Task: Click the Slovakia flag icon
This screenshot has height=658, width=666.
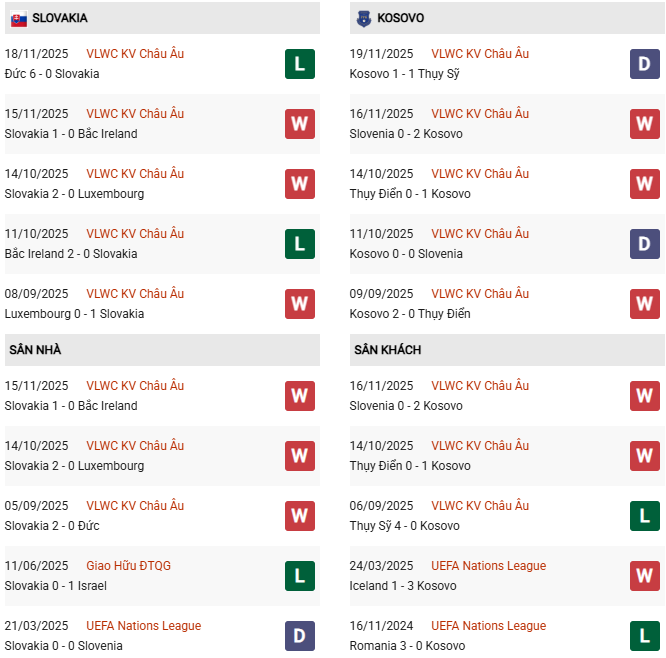Action: coord(19,19)
